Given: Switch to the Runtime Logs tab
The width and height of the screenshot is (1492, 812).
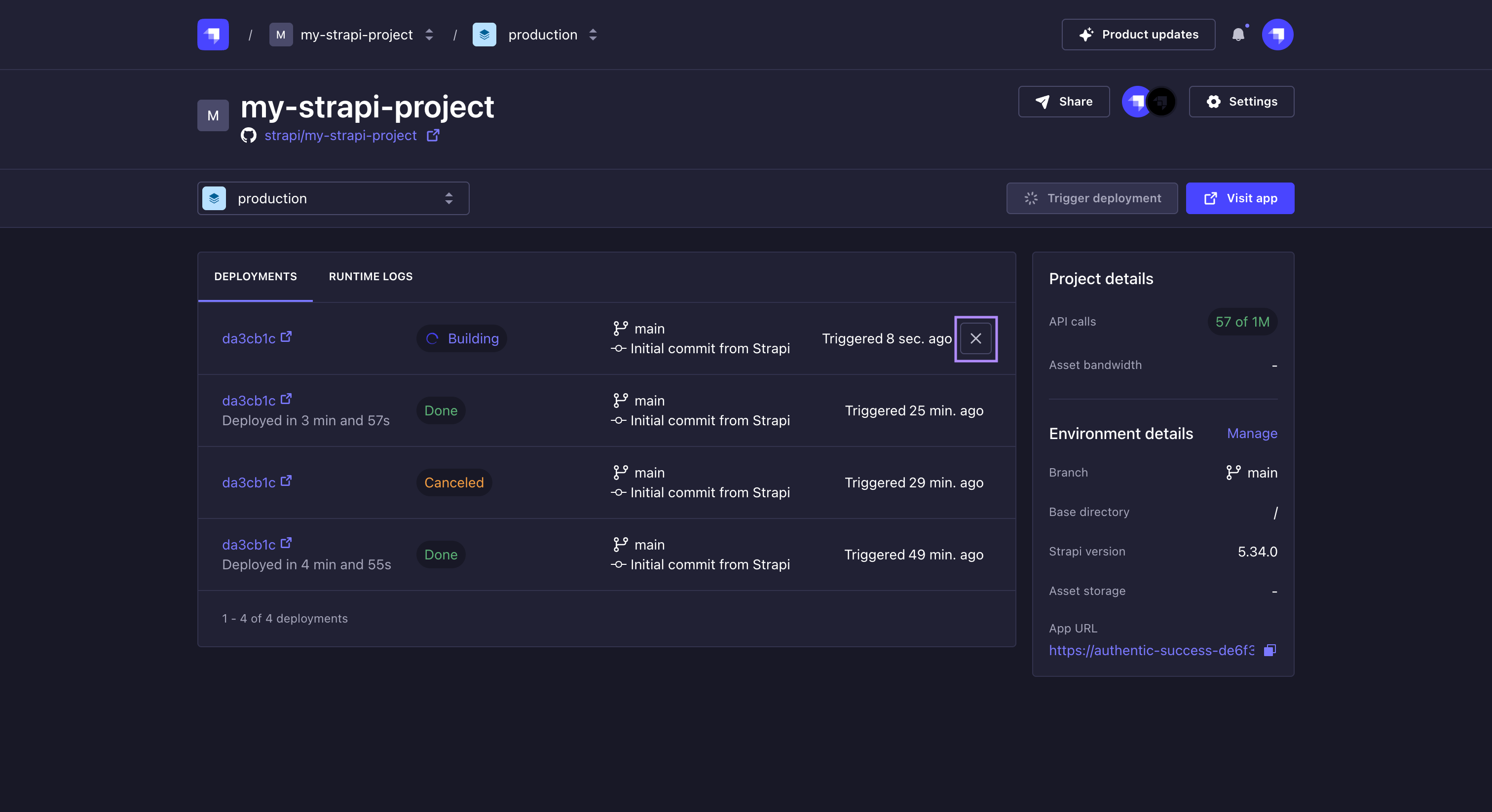Looking at the screenshot, I should click(371, 277).
